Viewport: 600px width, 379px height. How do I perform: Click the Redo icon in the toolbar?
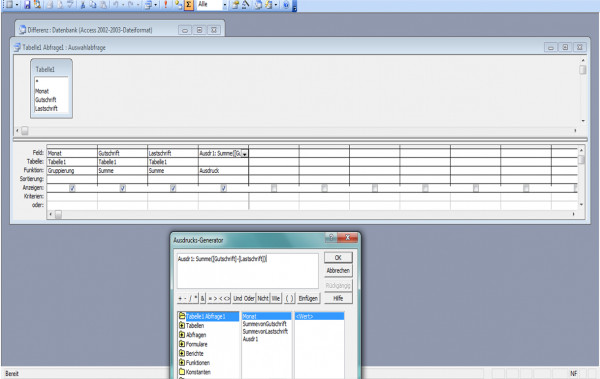click(131, 5)
